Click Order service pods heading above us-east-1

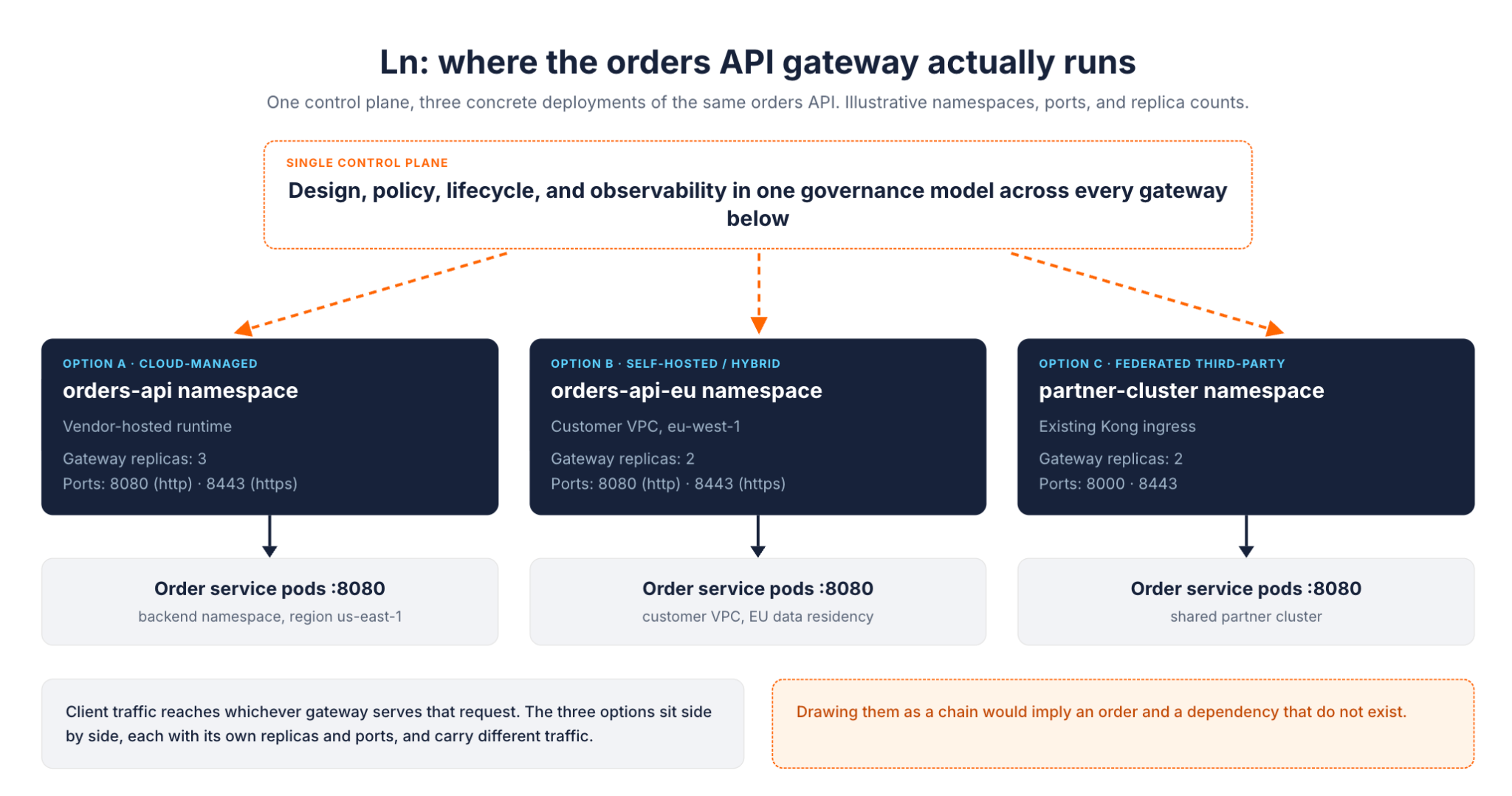(269, 589)
